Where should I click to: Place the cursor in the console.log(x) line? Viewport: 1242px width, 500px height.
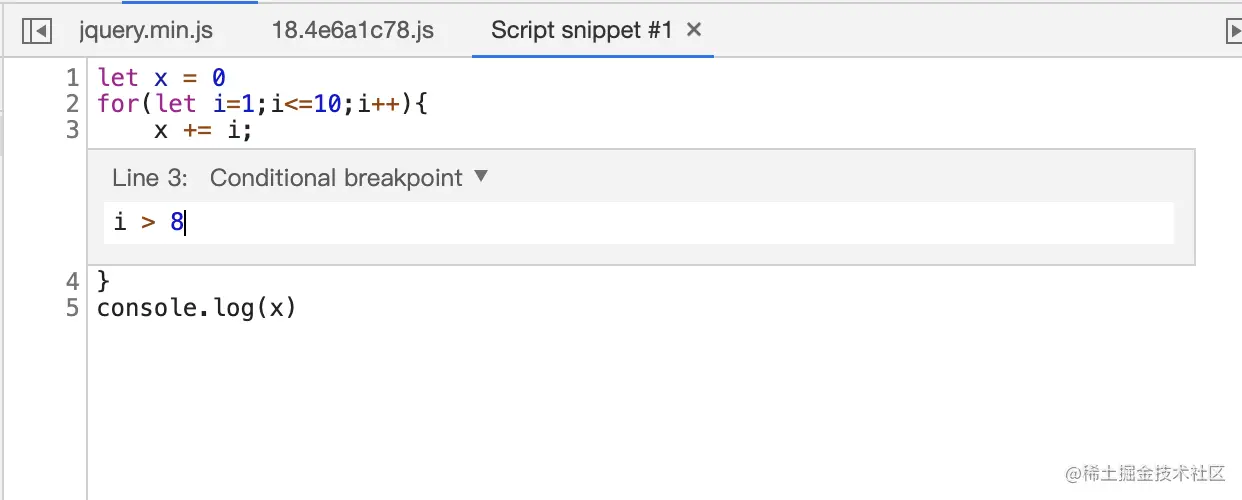click(197, 307)
